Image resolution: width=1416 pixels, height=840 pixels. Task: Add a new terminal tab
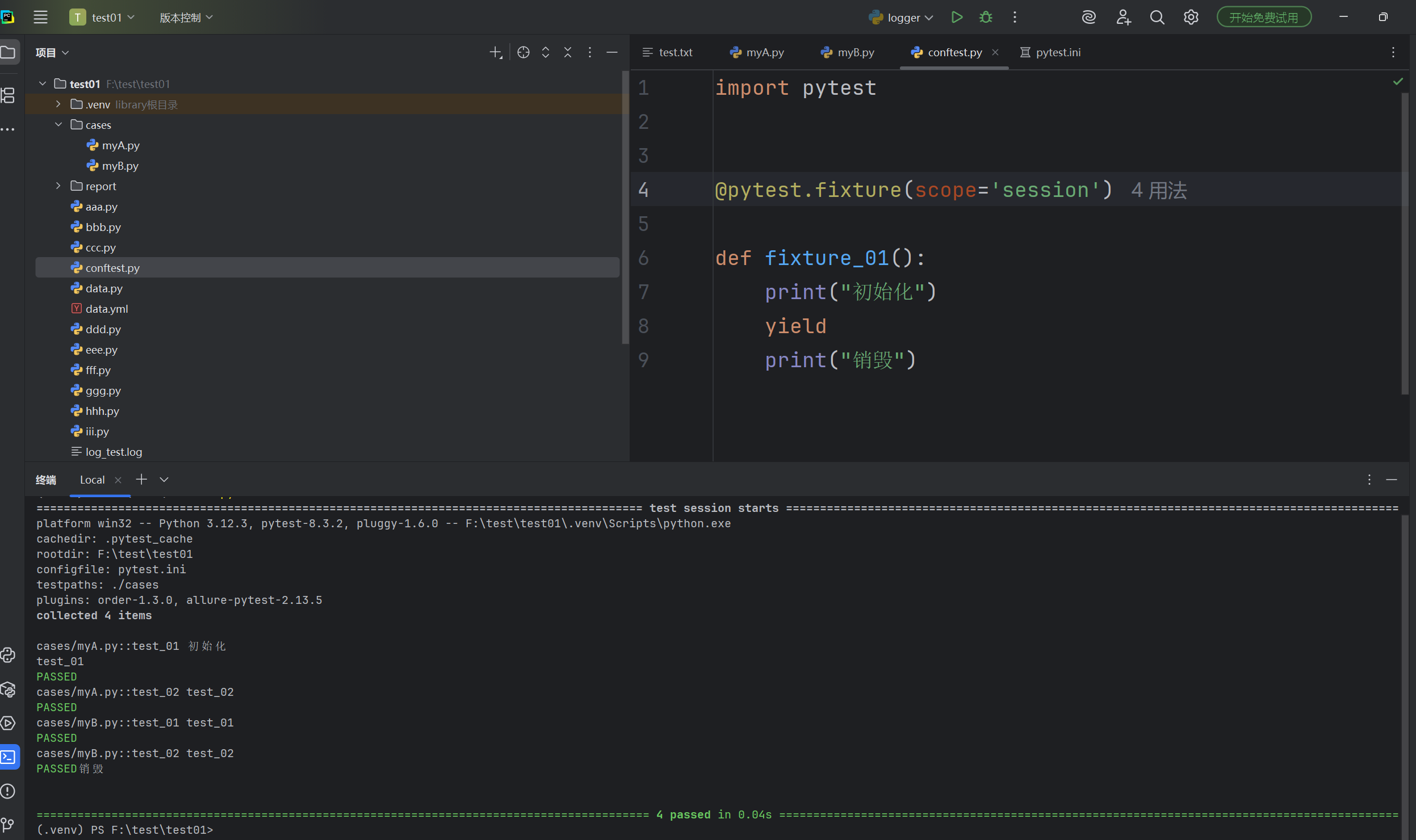tap(141, 480)
